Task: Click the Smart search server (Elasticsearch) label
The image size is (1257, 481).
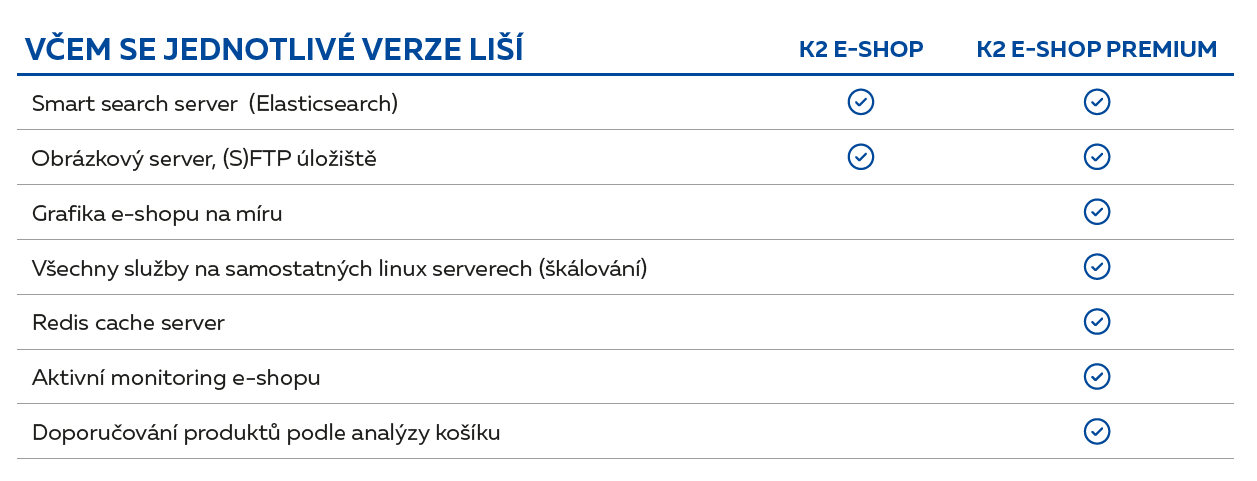Action: coord(215,103)
